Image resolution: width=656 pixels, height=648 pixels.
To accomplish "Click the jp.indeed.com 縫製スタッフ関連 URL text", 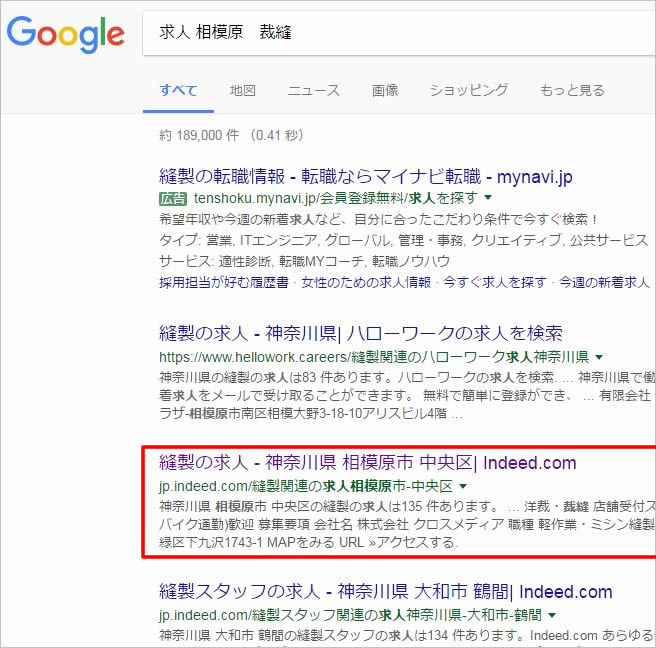I will 350,615.
